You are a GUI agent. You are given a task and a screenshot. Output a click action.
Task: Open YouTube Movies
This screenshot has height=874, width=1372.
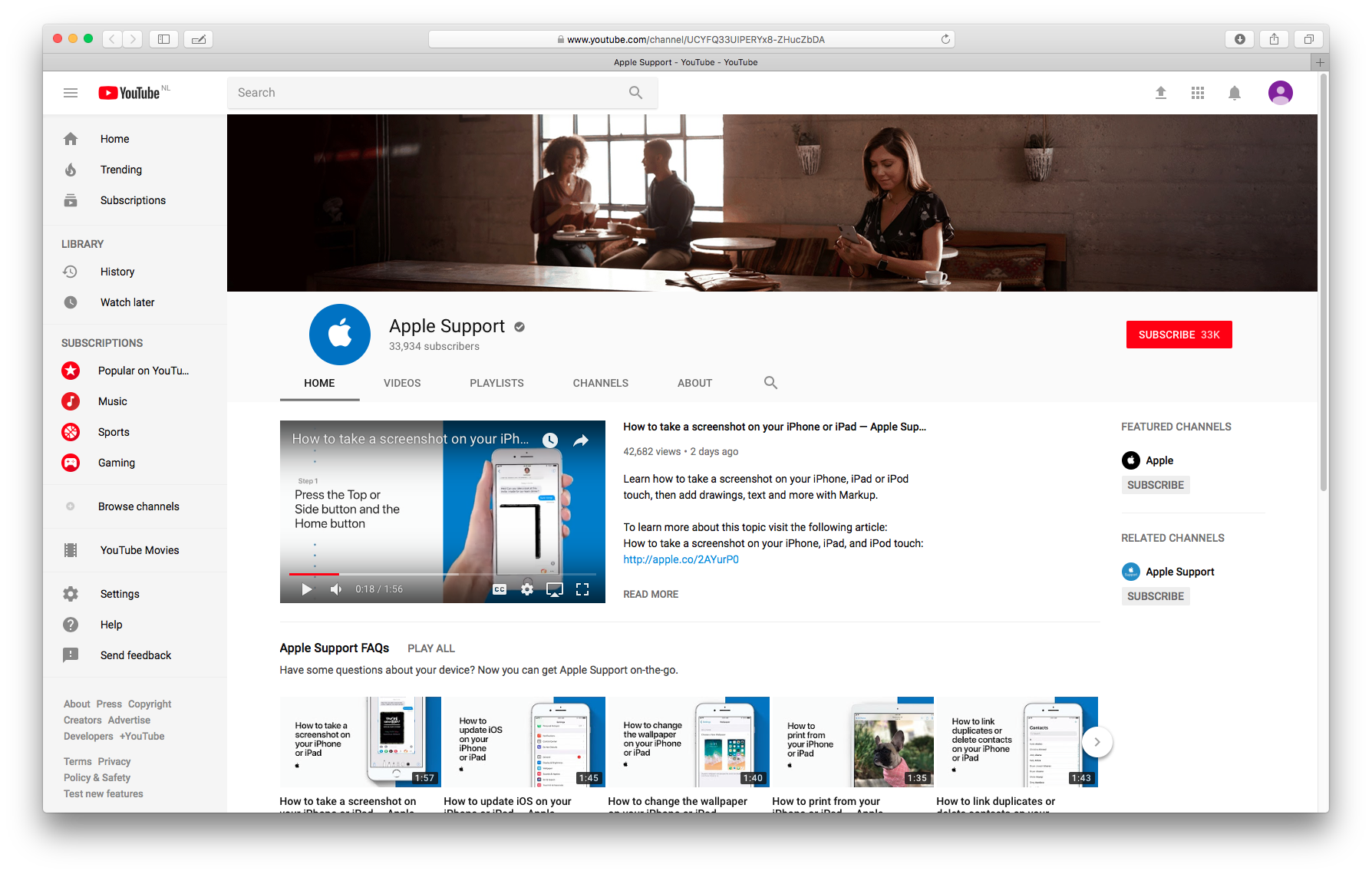point(135,550)
